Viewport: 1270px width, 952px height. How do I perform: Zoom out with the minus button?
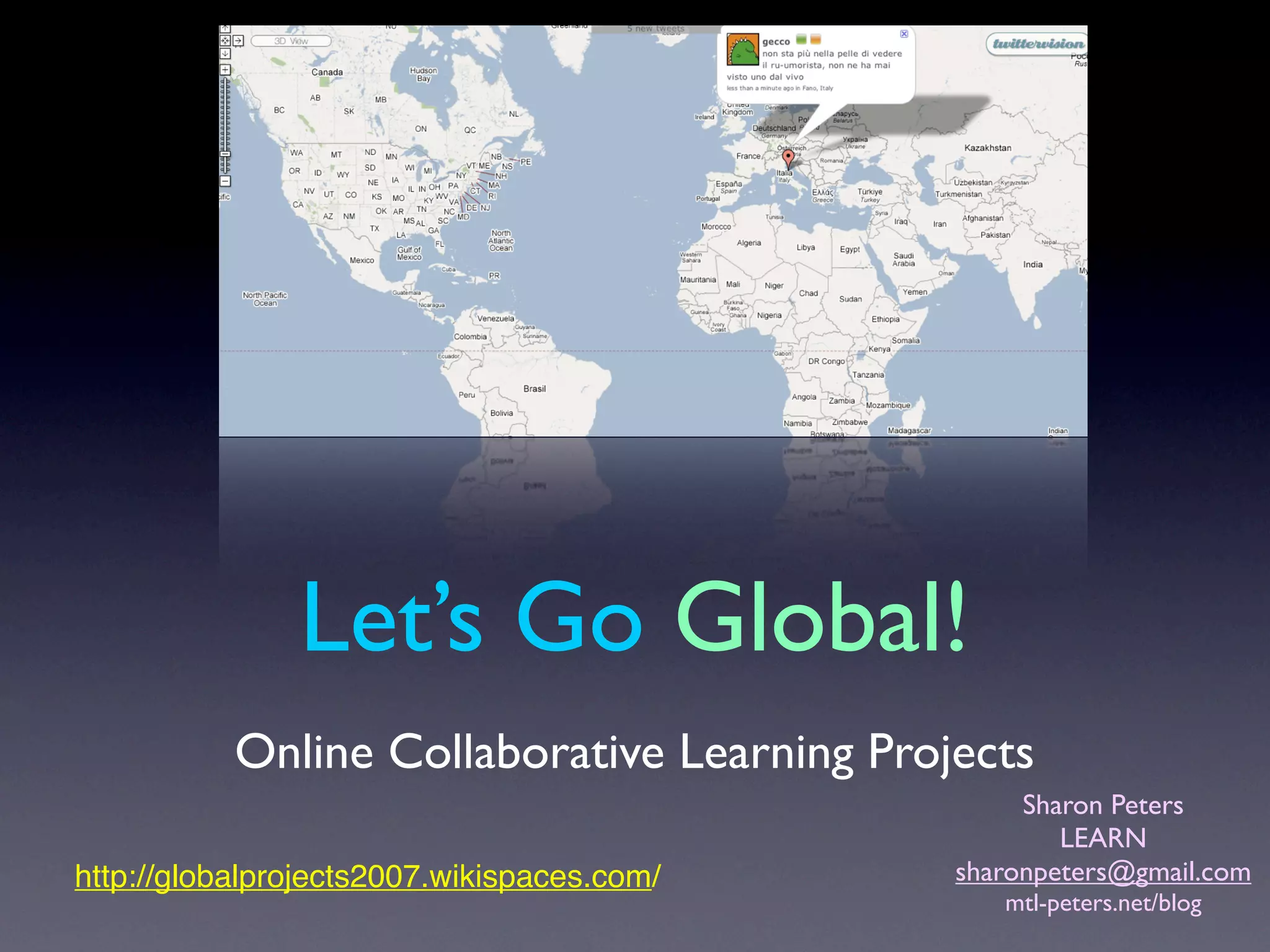pyautogui.click(x=226, y=181)
